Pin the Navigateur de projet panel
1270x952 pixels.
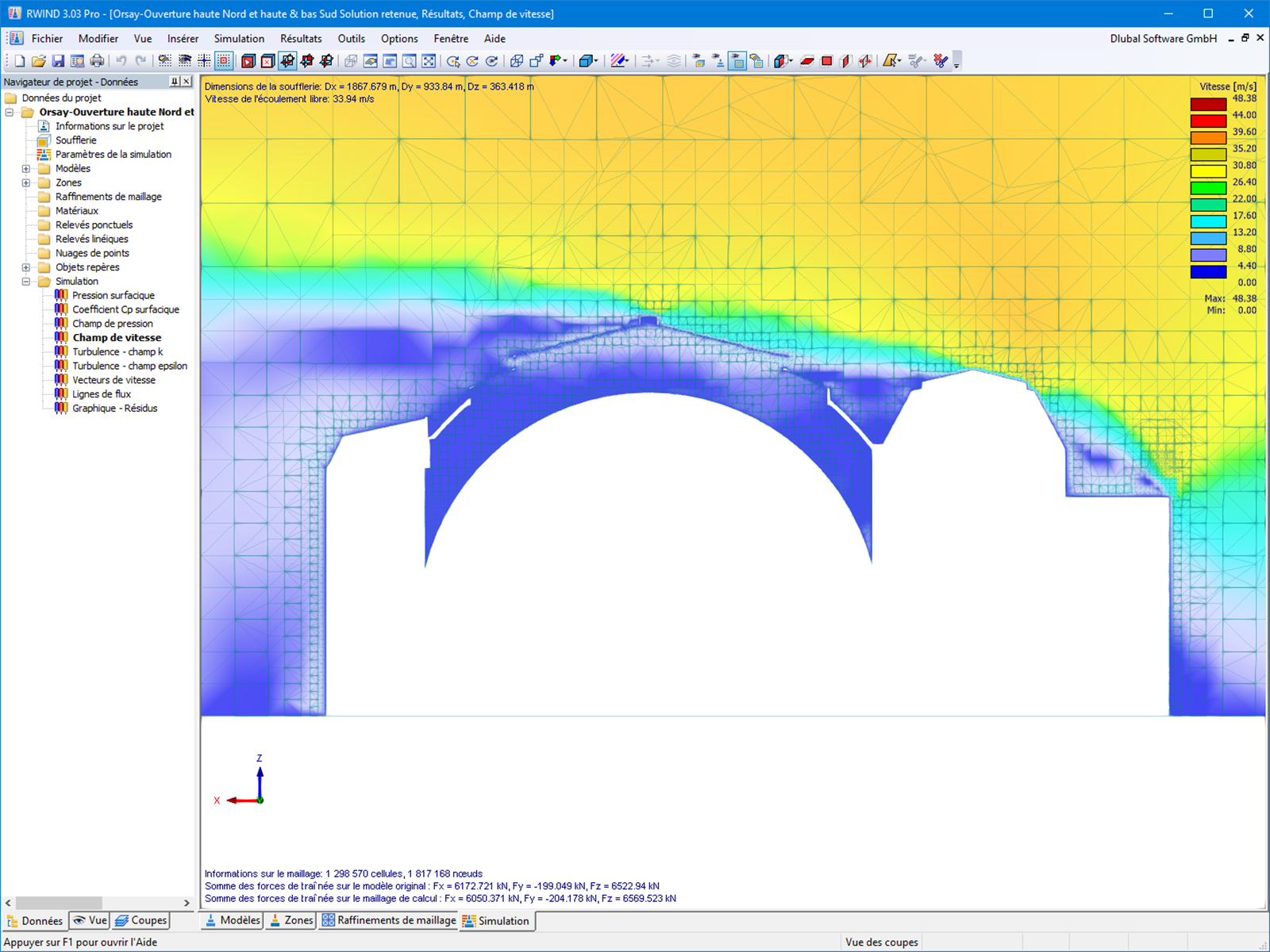tap(175, 82)
